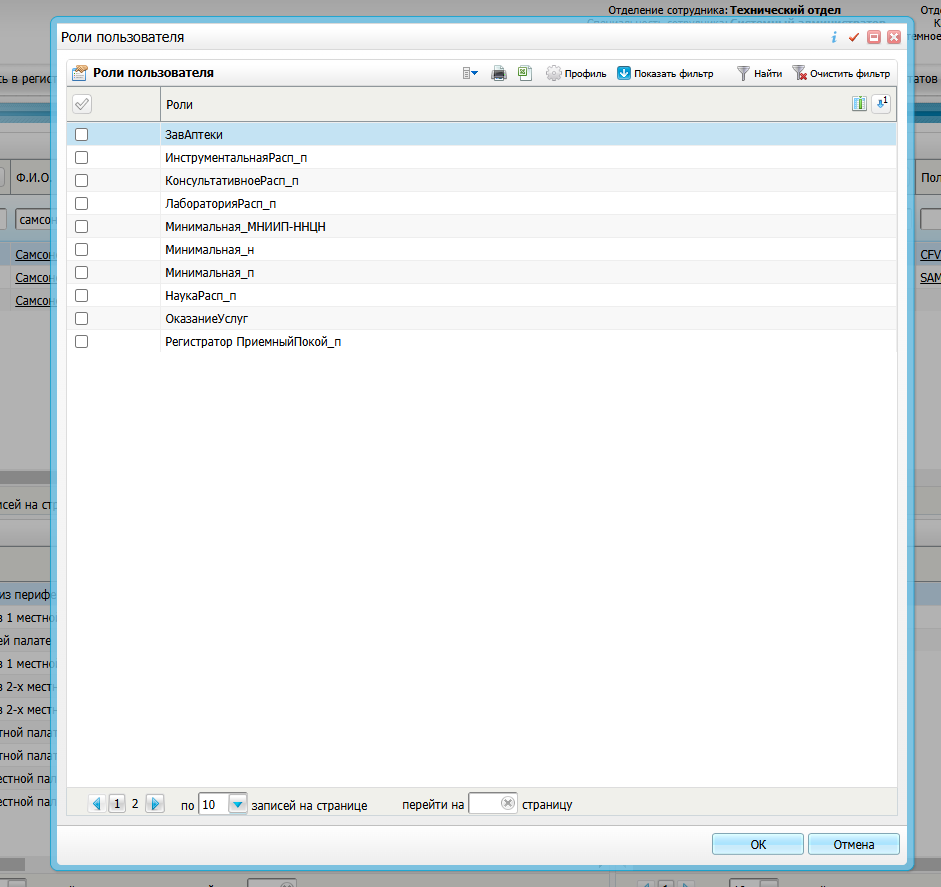
Task: Open Профиль gear settings
Action: coord(576,73)
